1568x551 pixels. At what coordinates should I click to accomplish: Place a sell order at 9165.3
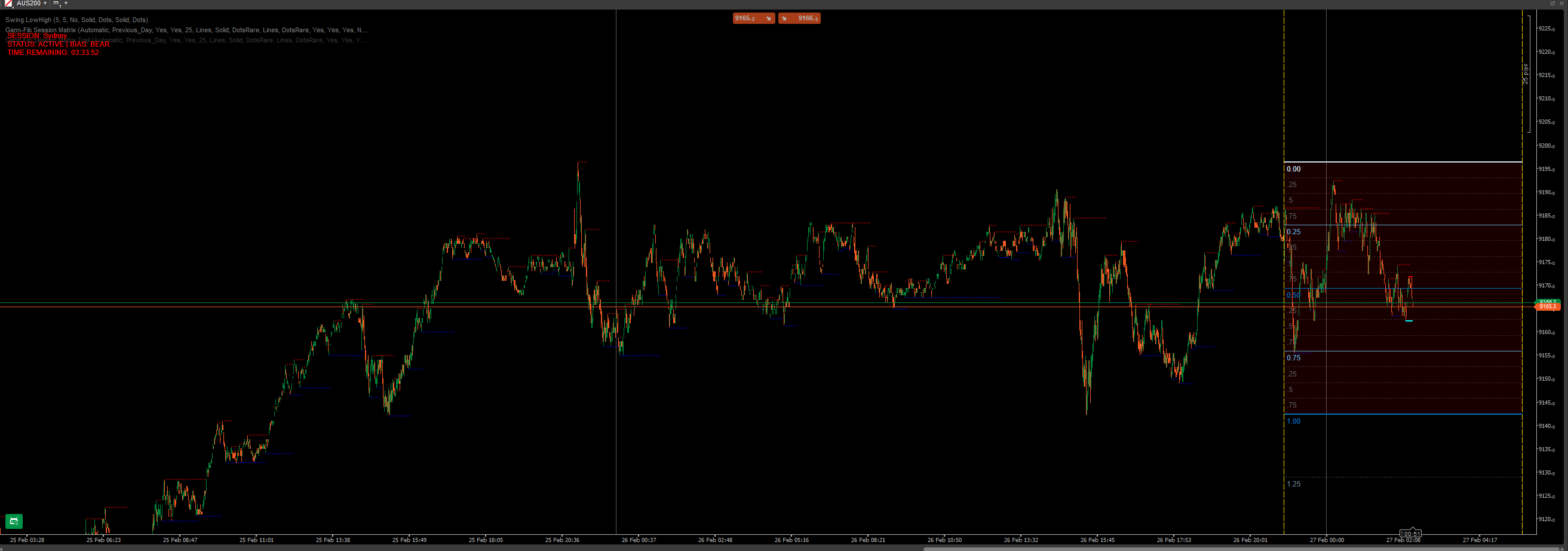click(x=746, y=19)
